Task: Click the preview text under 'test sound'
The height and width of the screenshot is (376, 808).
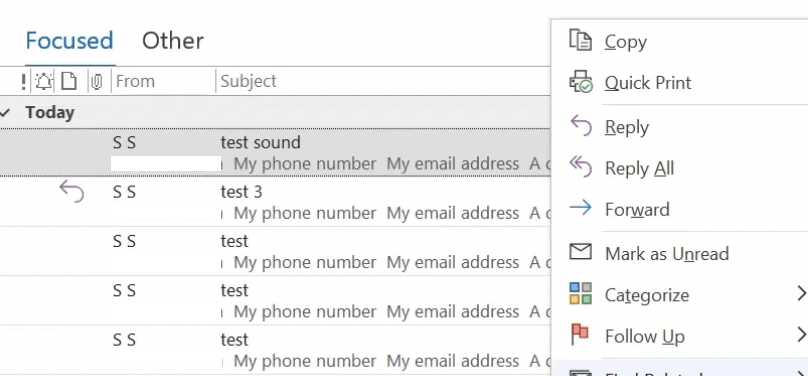Action: tap(386, 164)
